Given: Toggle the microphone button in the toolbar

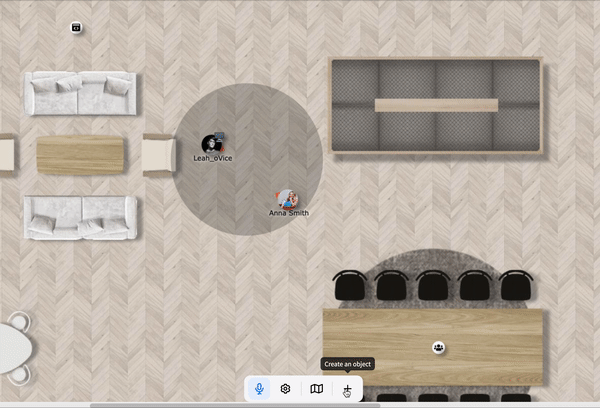Looking at the screenshot, I should pyautogui.click(x=259, y=389).
